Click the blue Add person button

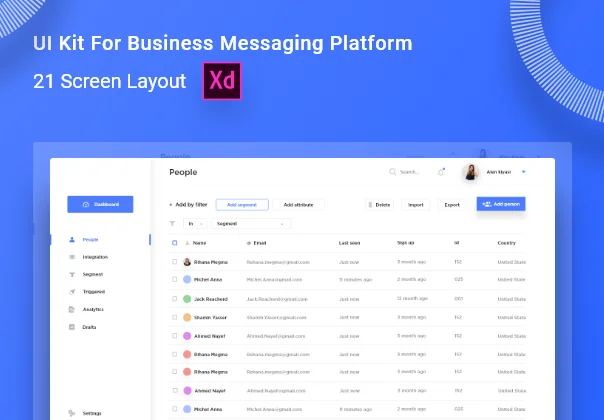click(x=501, y=204)
